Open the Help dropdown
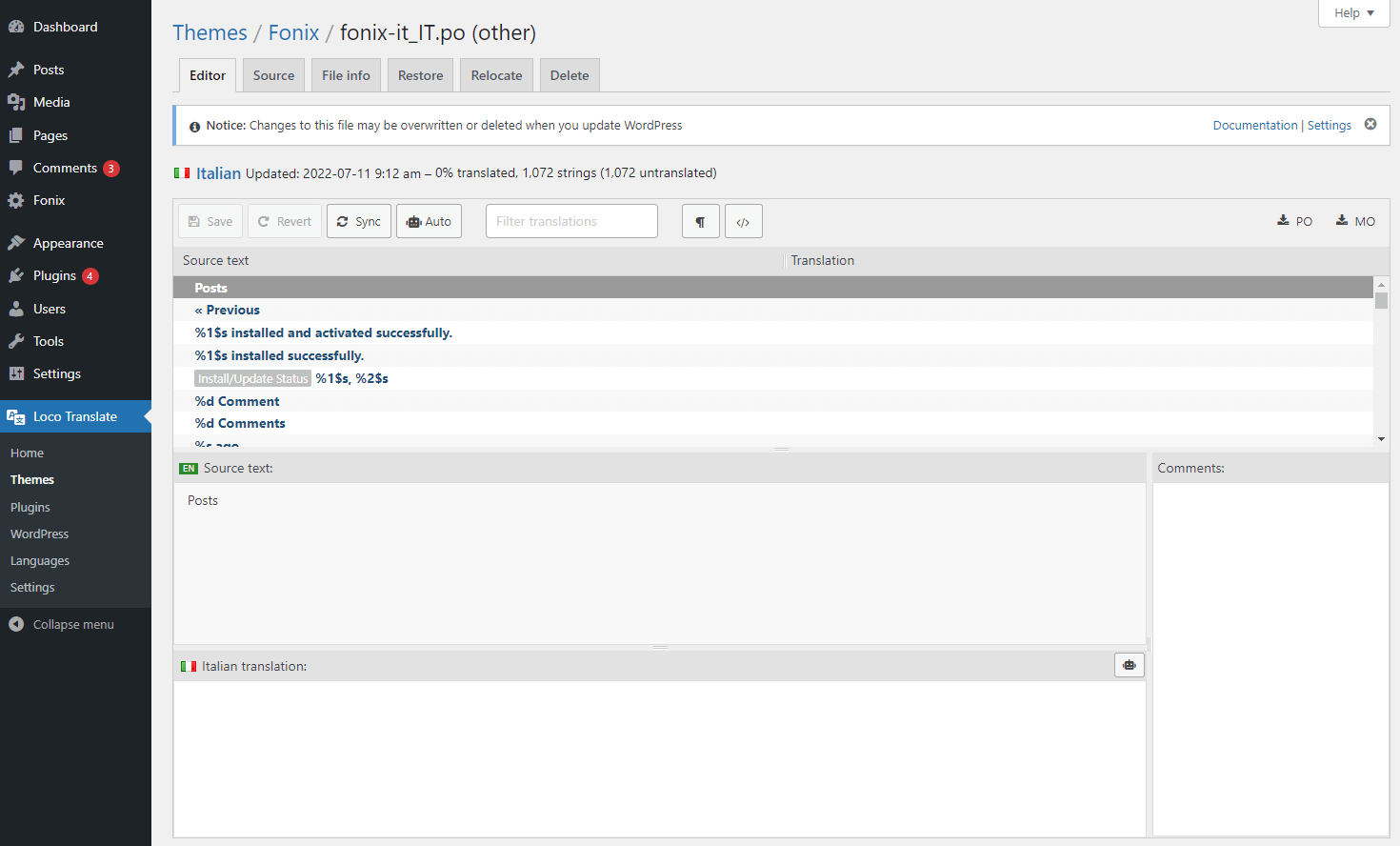This screenshot has height=846, width=1400. click(1353, 13)
